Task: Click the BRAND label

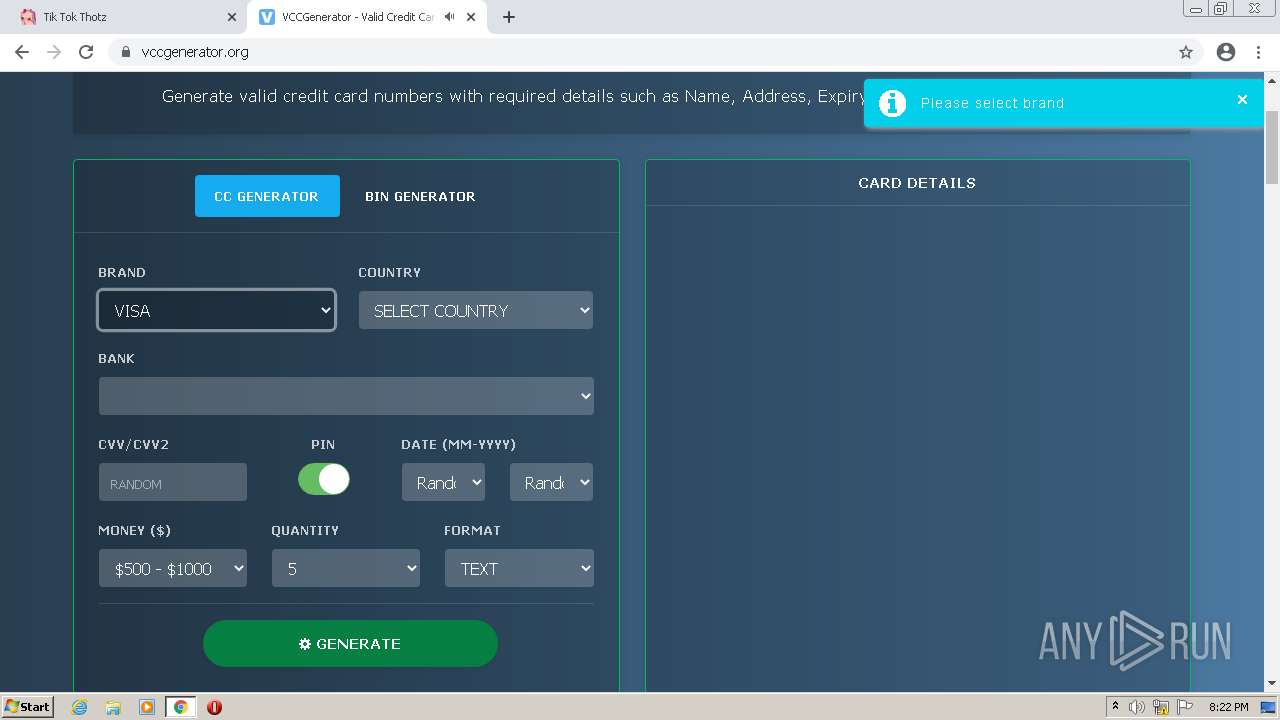Action: click(x=122, y=272)
